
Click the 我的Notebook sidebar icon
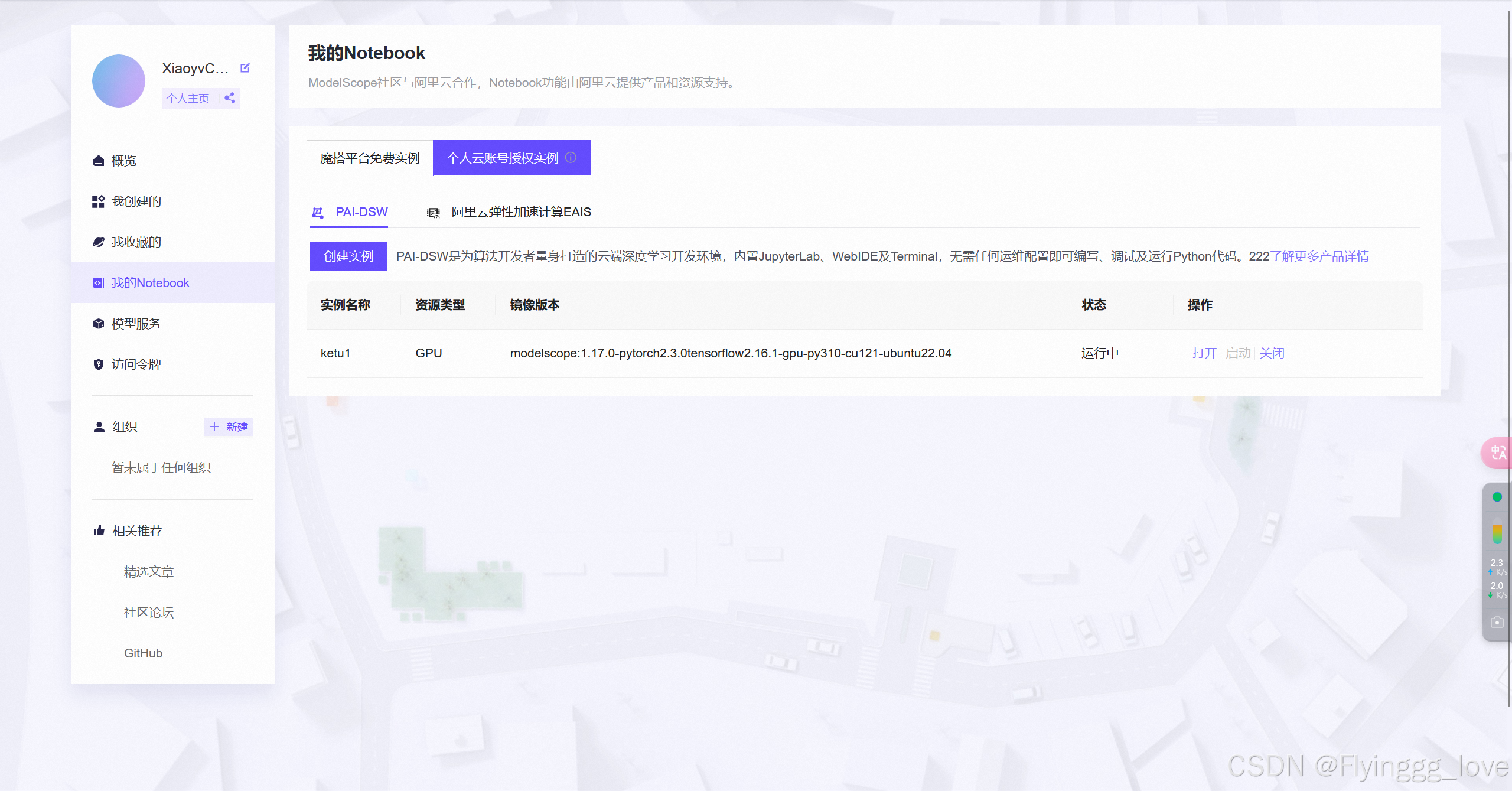(99, 283)
